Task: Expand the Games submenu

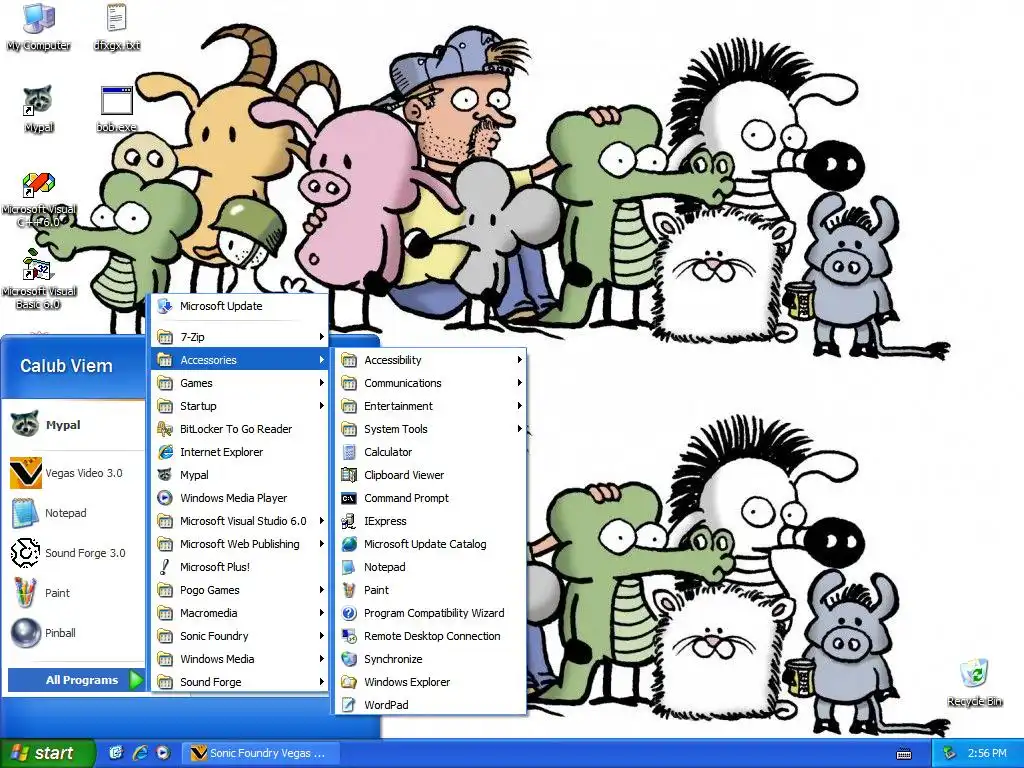Action: (x=240, y=383)
